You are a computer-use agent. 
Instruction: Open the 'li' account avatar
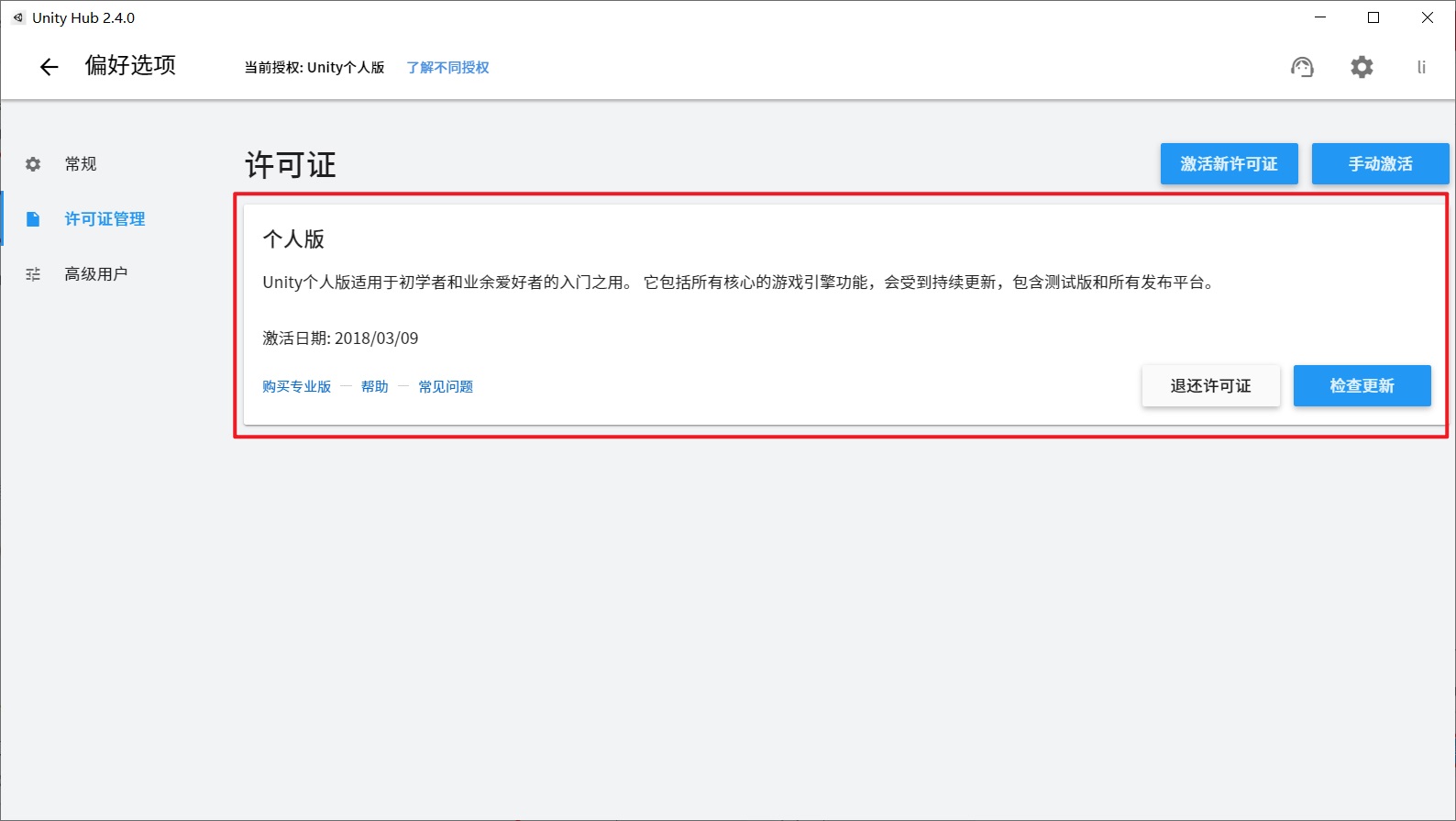(1421, 67)
